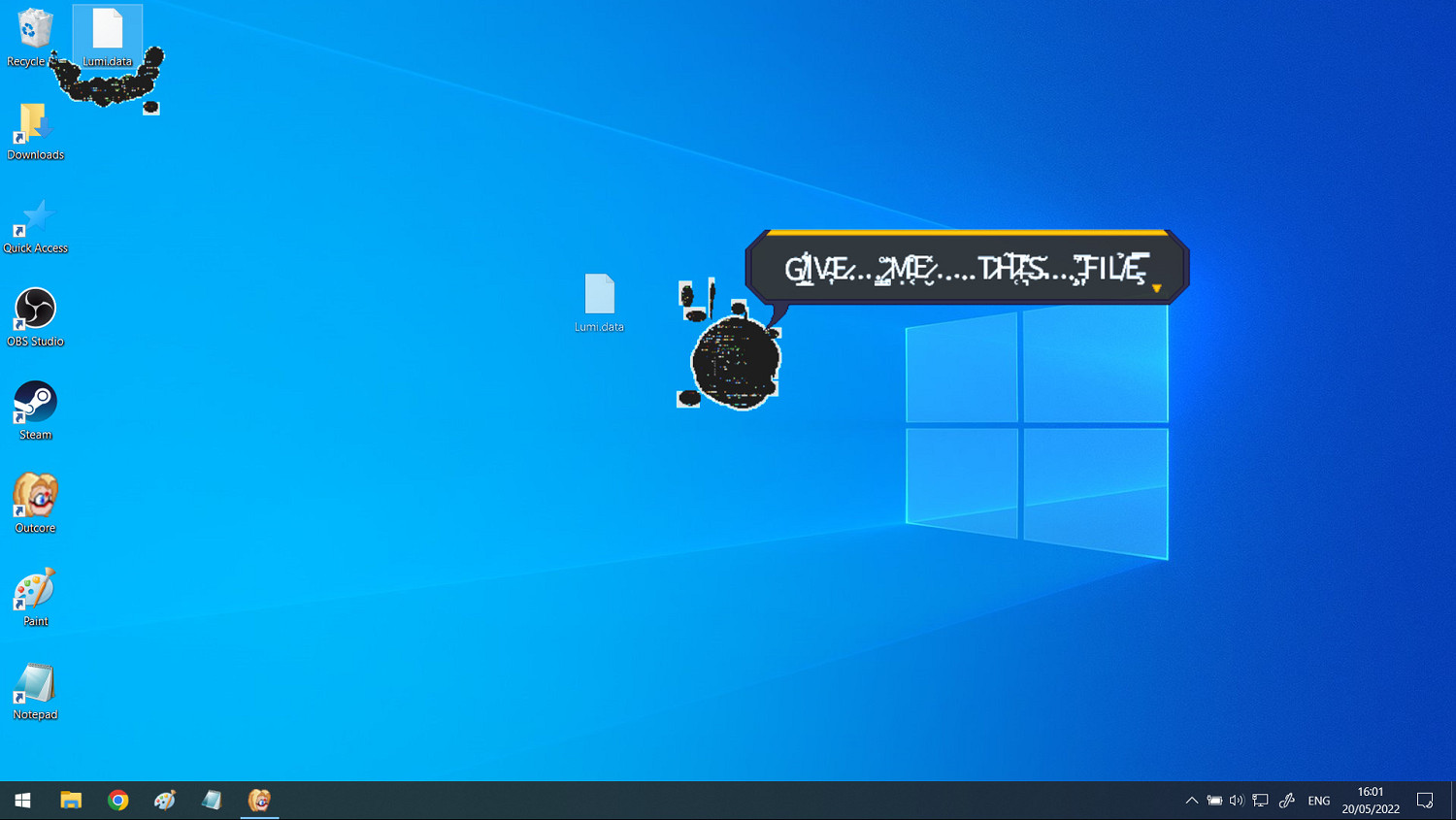This screenshot has height=820, width=1456.
Task: Launch OBS Studio from the desktop
Action: (35, 311)
